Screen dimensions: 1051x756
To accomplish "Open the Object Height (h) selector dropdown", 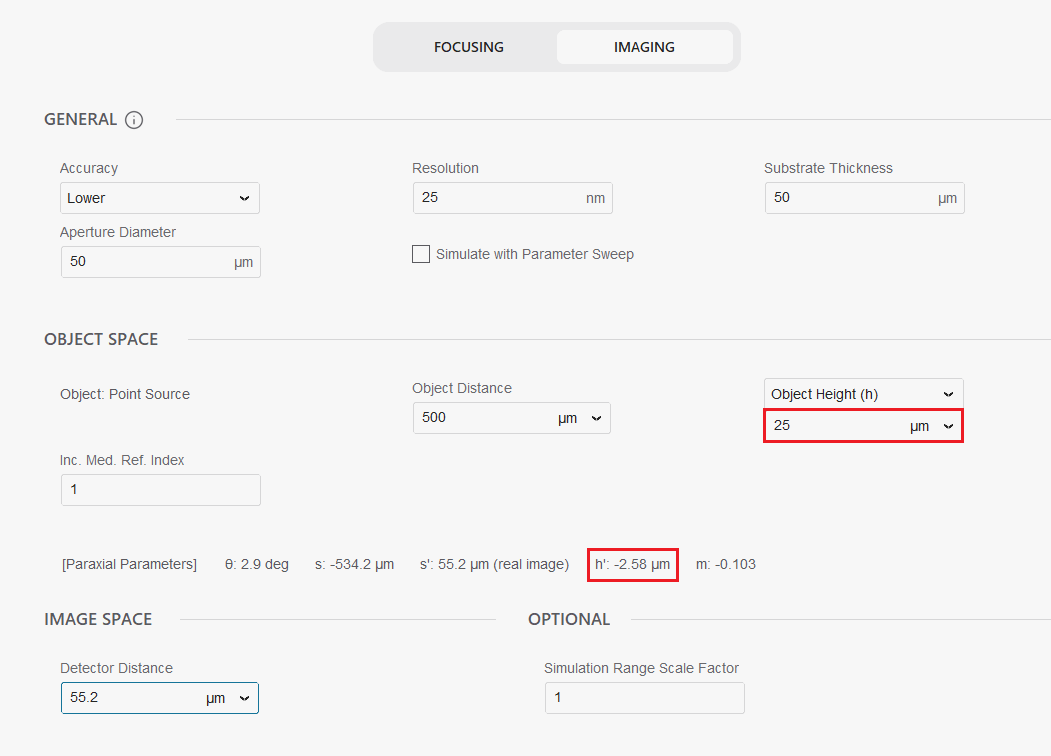I will (x=863, y=394).
